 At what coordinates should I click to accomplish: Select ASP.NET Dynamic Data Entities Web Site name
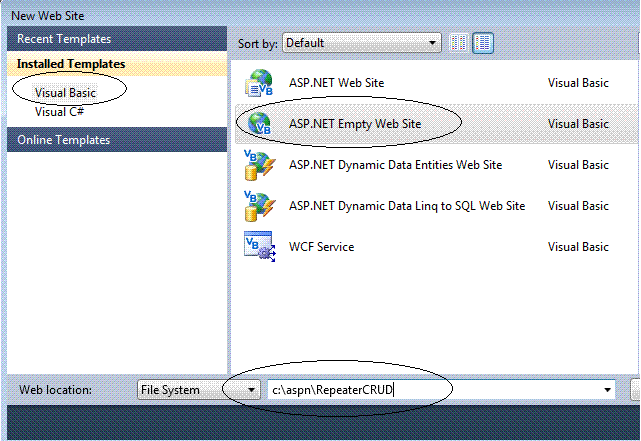click(x=395, y=165)
